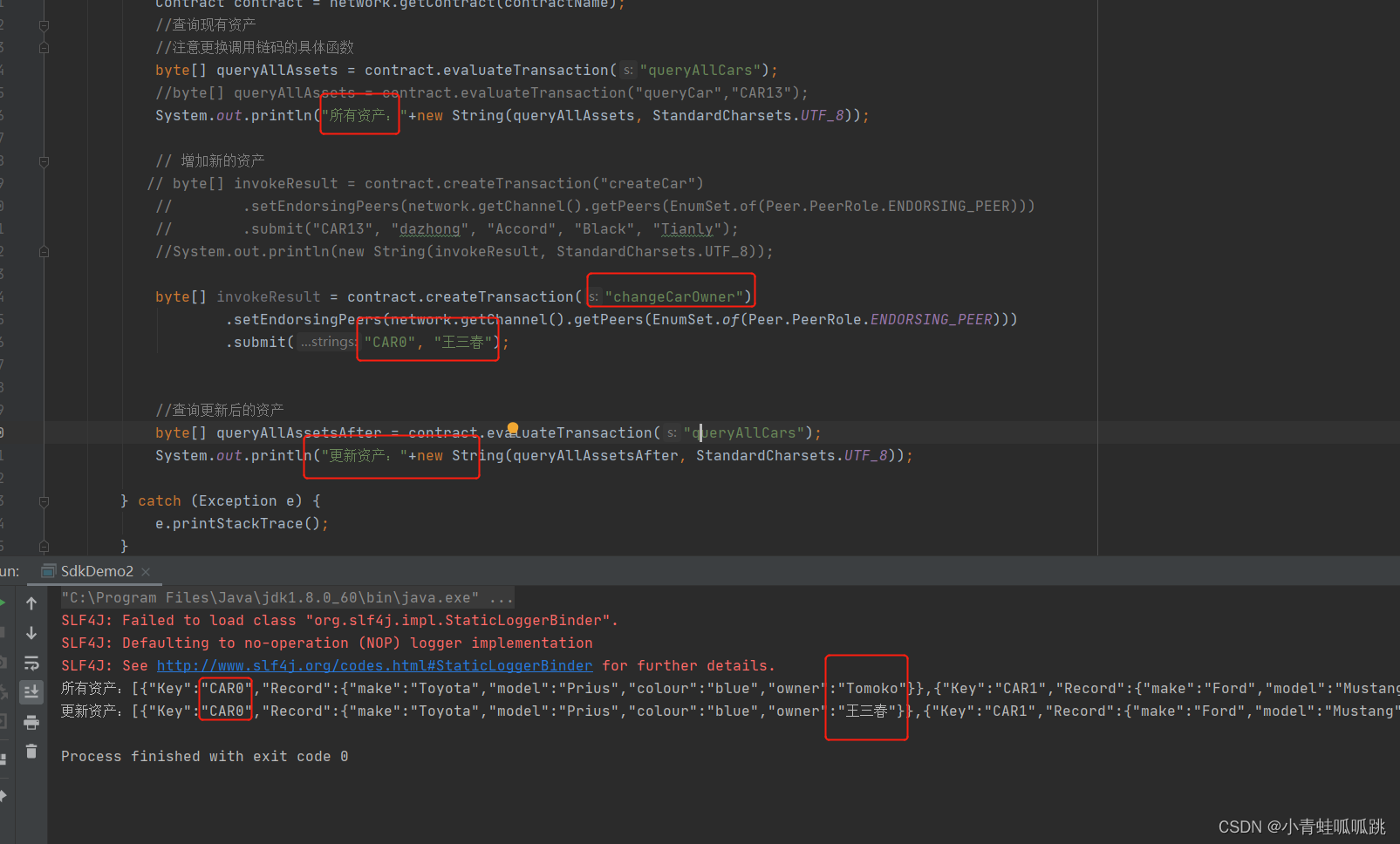Screen dimensions: 1400x844
Task: Clear the console output with the trash icon
Action: click(x=31, y=751)
